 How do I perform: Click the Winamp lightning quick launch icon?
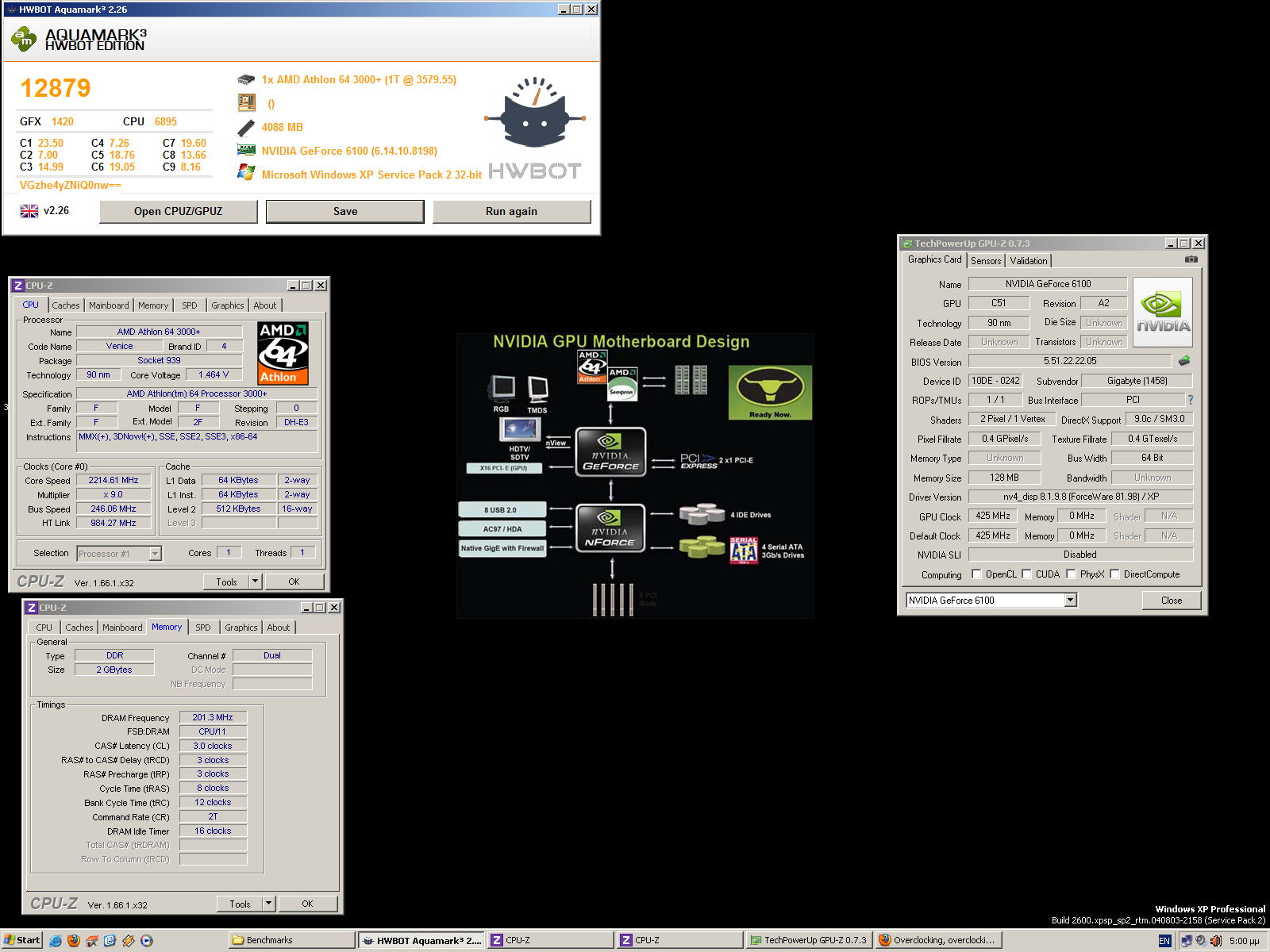129,941
